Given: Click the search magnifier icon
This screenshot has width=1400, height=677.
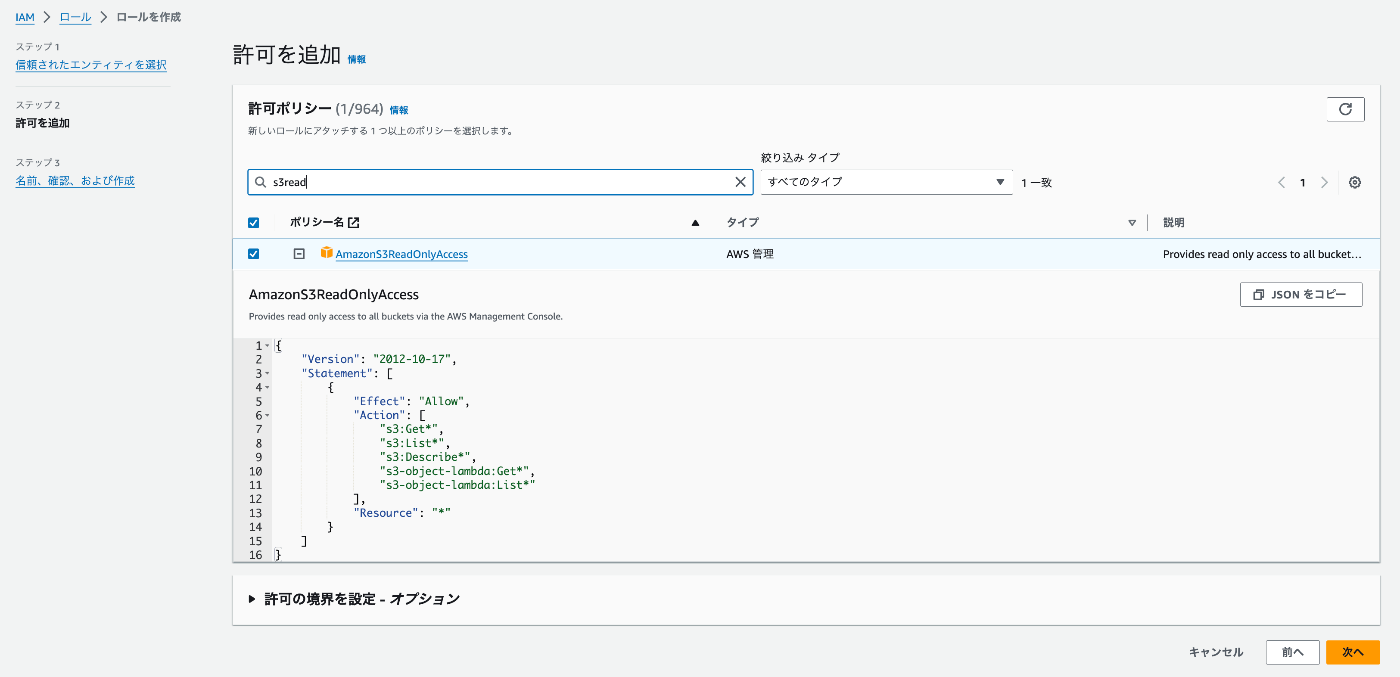Looking at the screenshot, I should pyautogui.click(x=261, y=182).
